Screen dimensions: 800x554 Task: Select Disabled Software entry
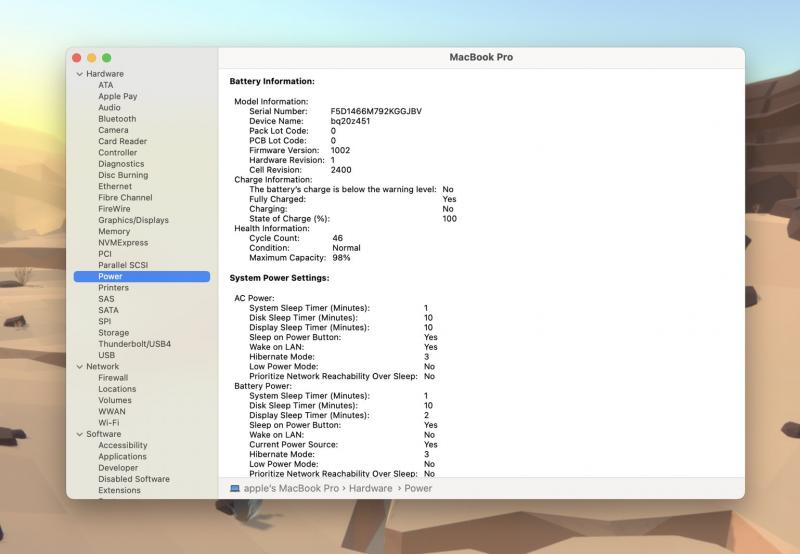coord(134,479)
